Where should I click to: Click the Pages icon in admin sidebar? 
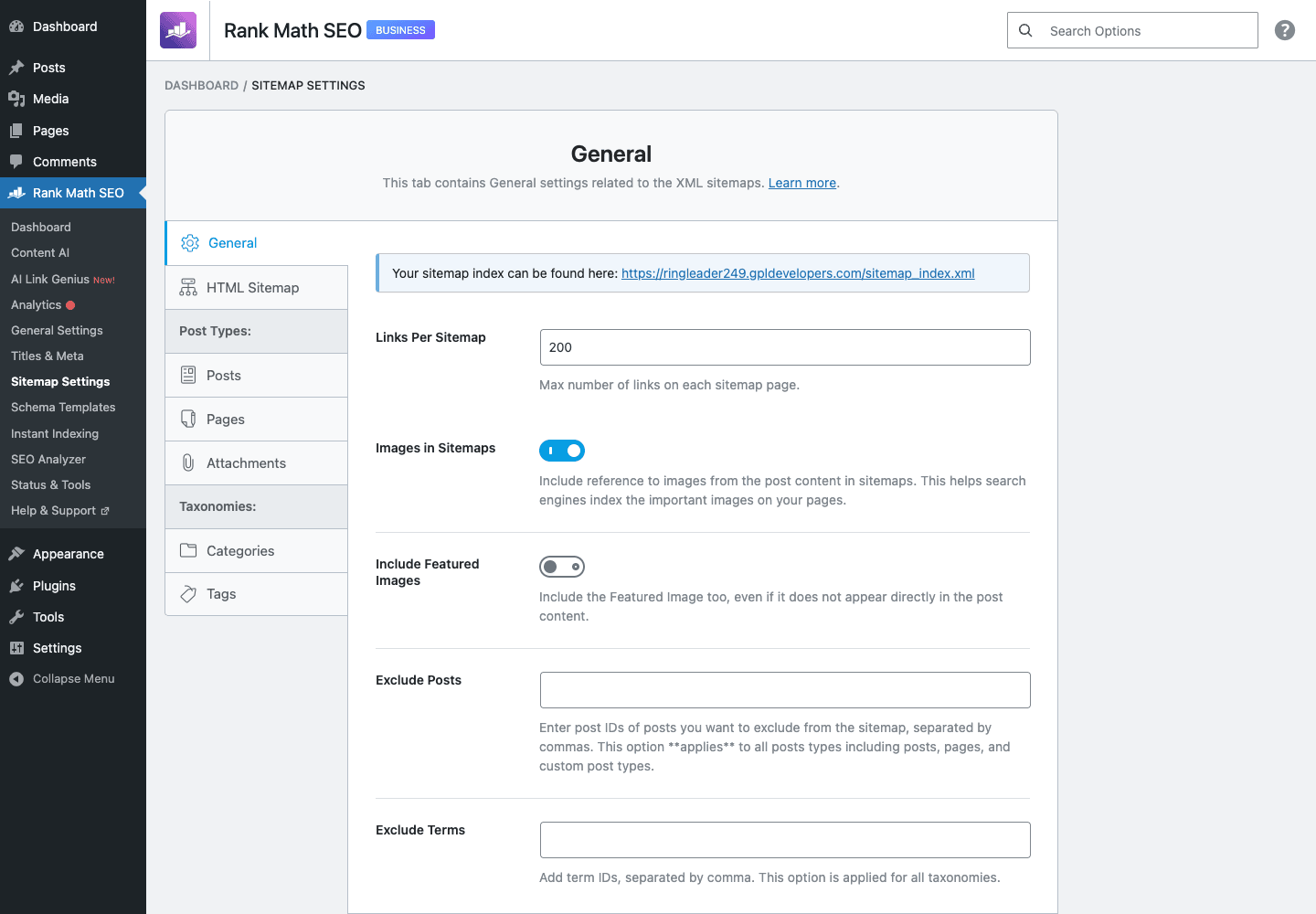point(16,131)
